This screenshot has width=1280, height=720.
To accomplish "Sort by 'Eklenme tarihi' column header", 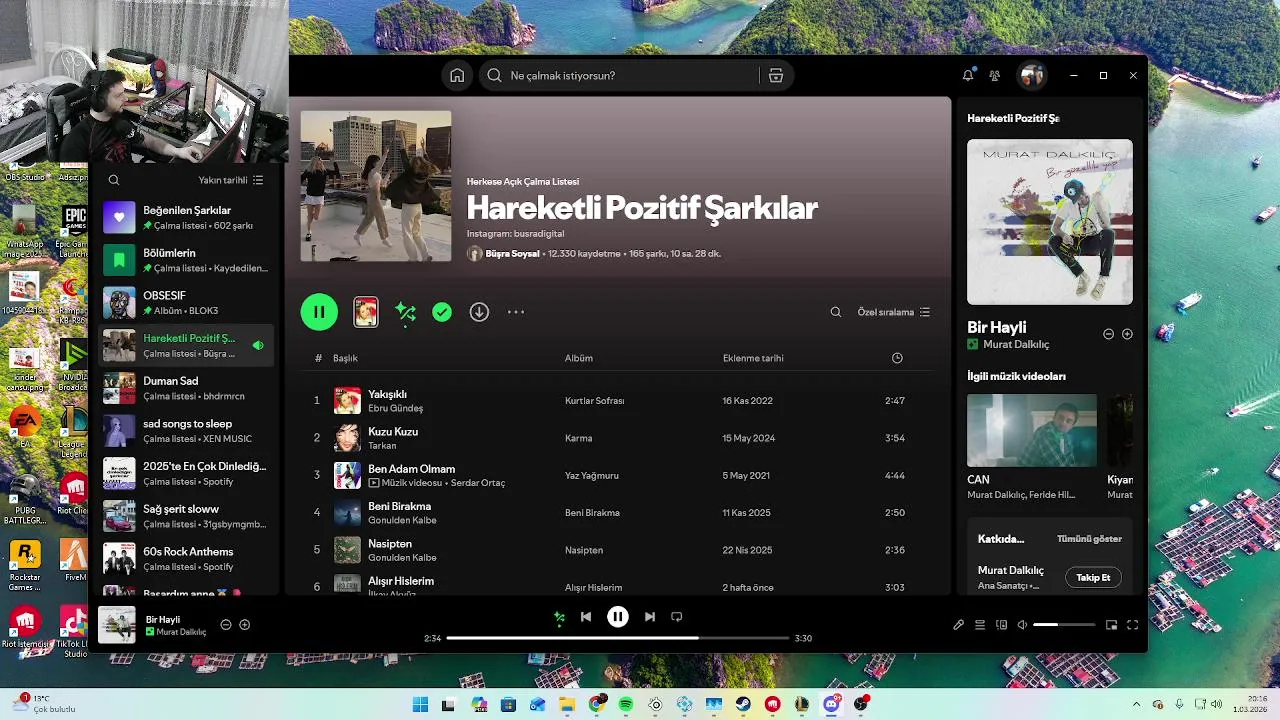I will pyautogui.click(x=753, y=358).
